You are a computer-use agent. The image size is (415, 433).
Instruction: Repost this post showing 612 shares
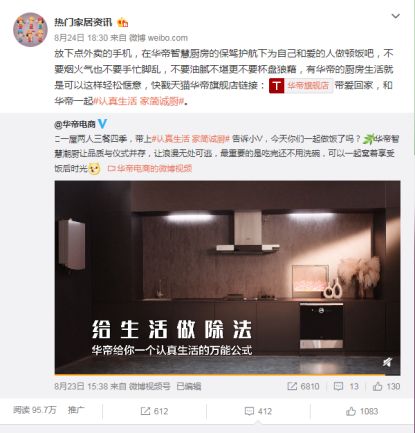click(154, 411)
